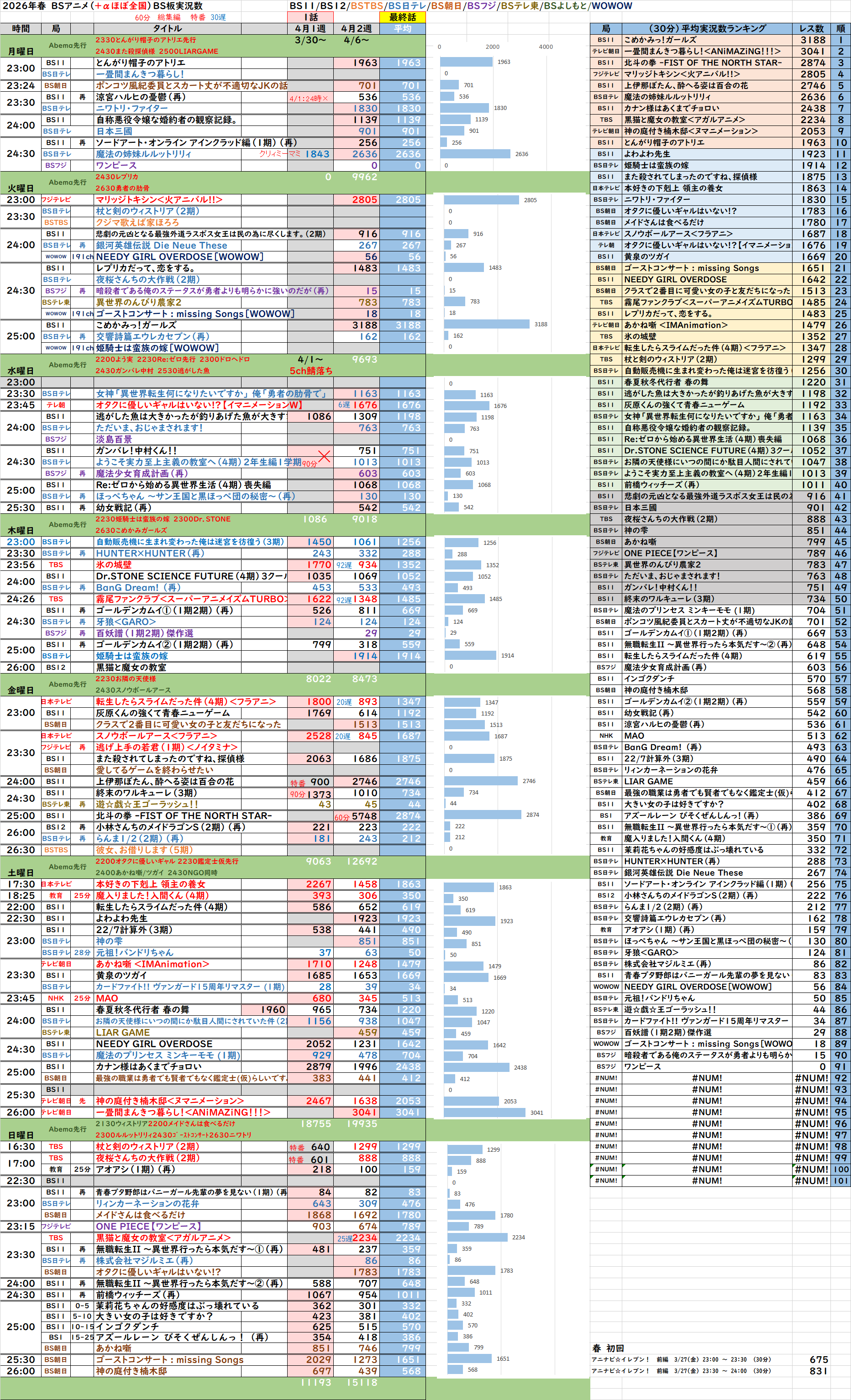Select the 831 value at bottom right
The image size is (851, 1400).
click(x=818, y=1371)
